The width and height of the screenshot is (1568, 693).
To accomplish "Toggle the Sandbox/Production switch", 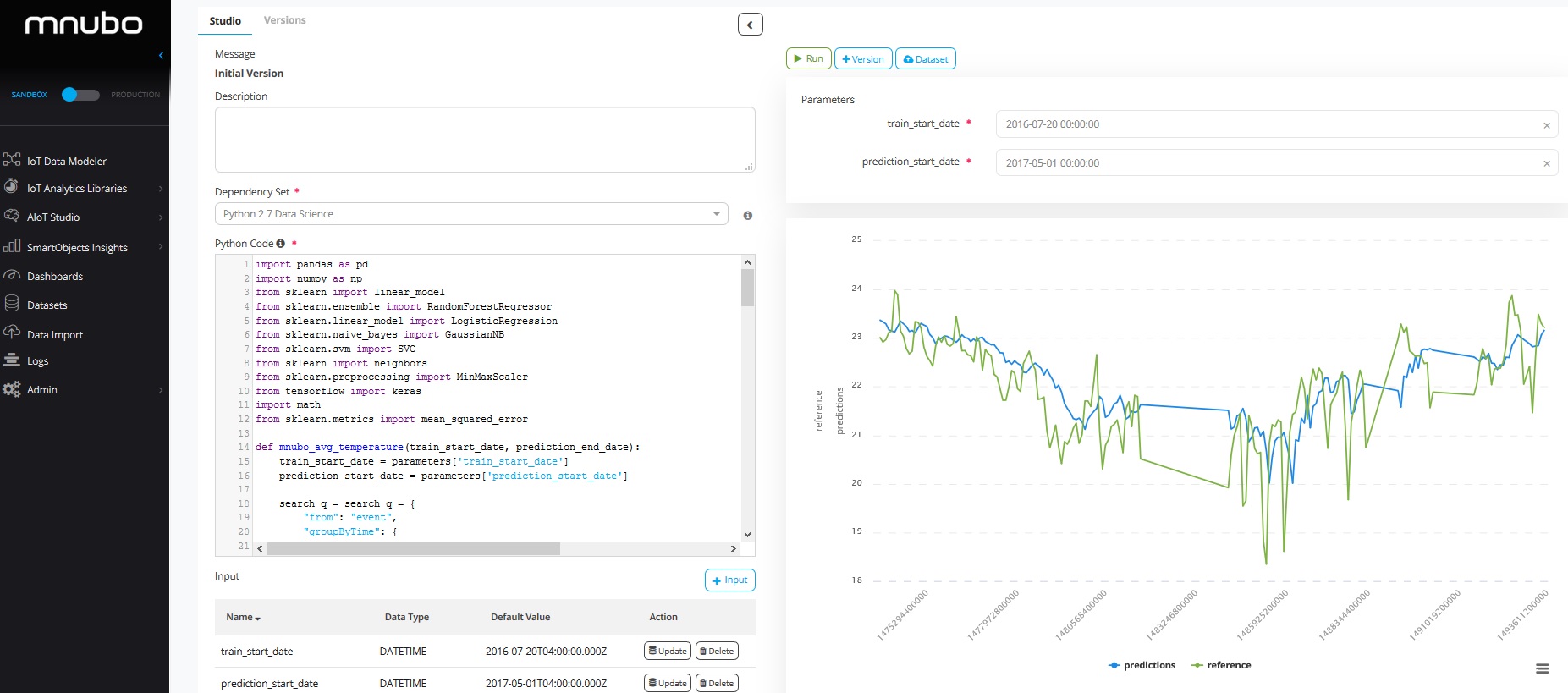I will click(x=80, y=95).
